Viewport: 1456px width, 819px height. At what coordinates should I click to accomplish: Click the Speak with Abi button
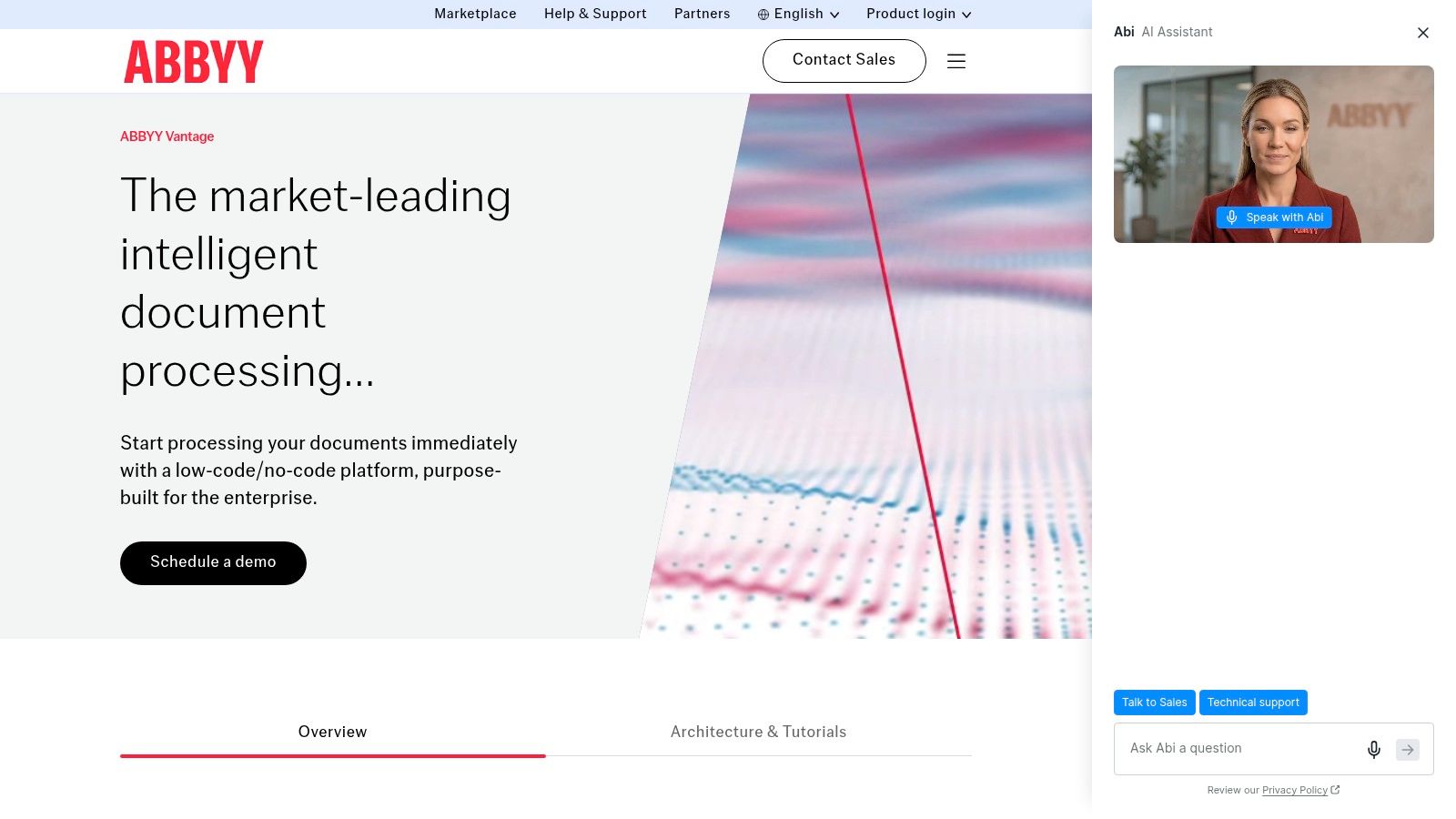(x=1274, y=217)
